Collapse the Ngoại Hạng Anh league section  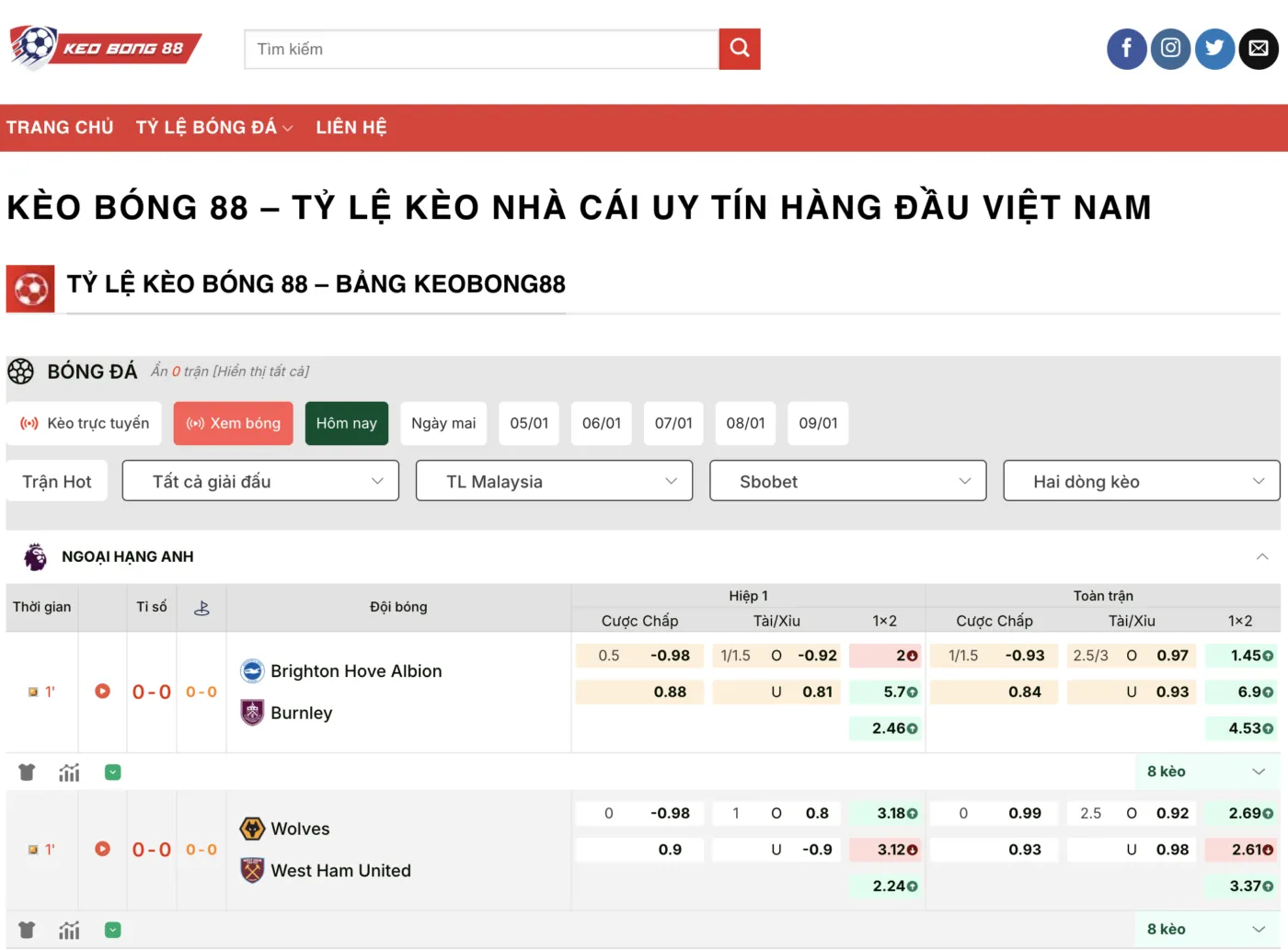(x=1261, y=556)
